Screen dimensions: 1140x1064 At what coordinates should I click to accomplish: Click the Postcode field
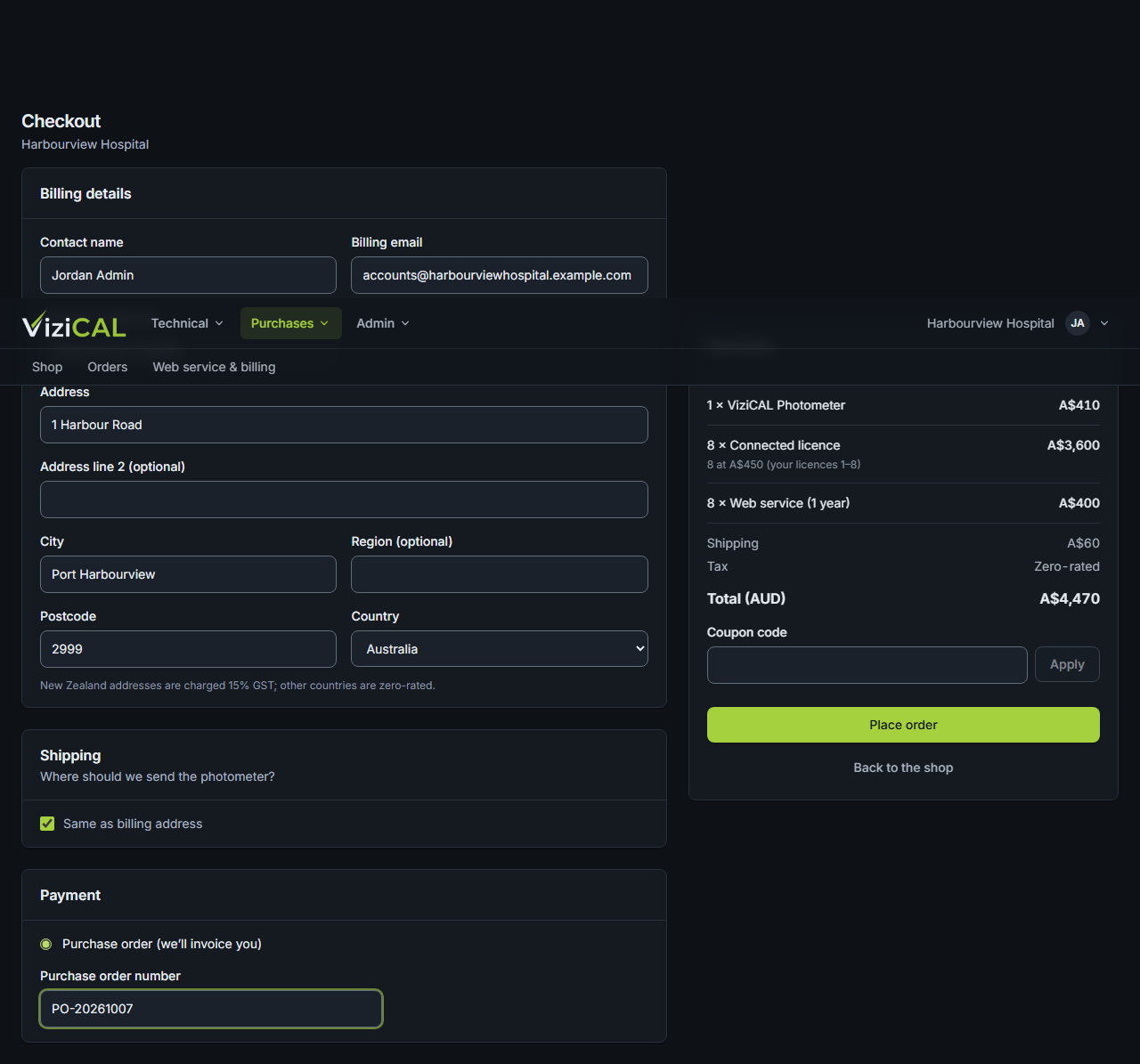[x=188, y=649]
